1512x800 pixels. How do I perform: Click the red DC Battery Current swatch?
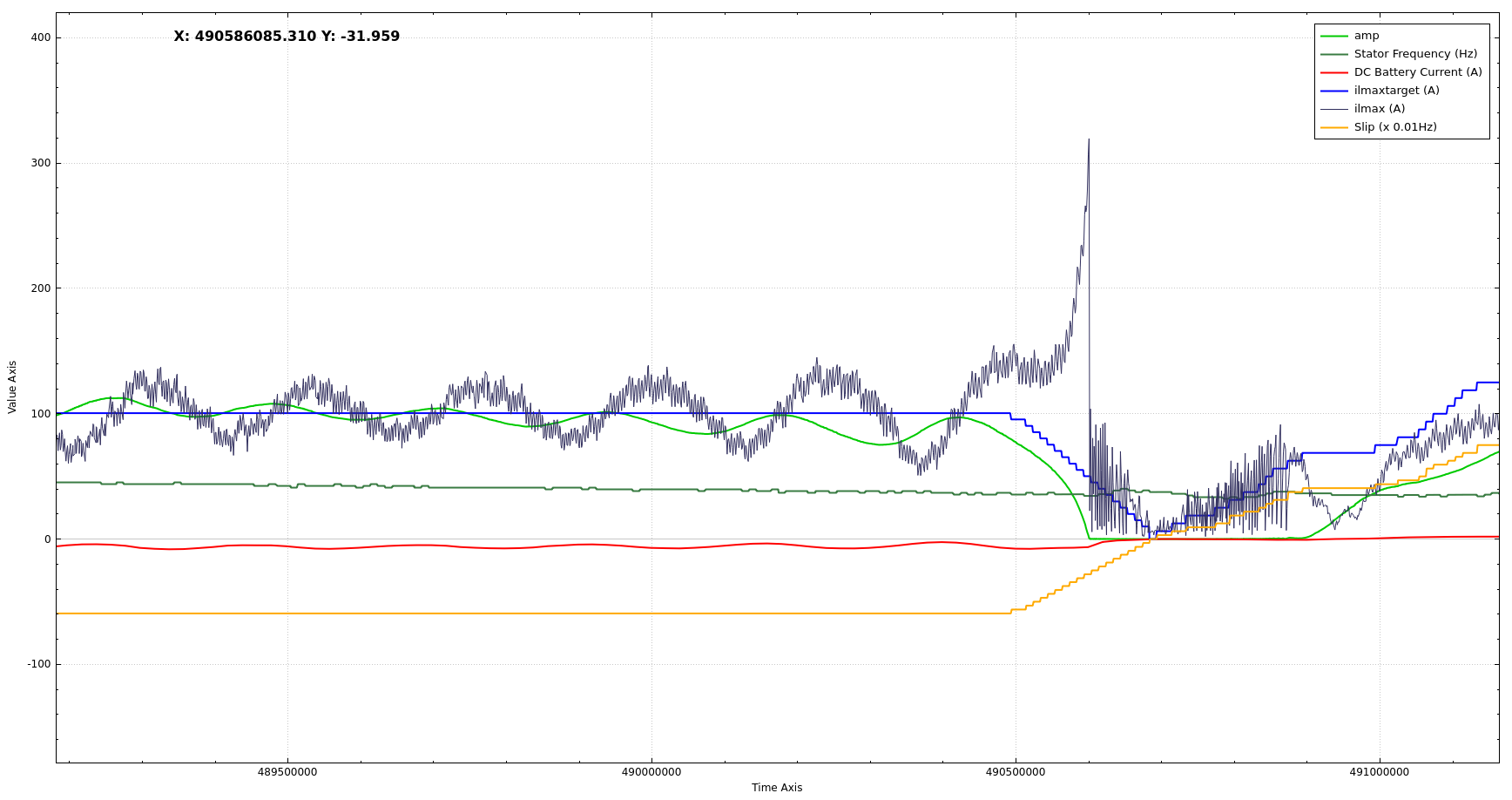click(x=1333, y=72)
